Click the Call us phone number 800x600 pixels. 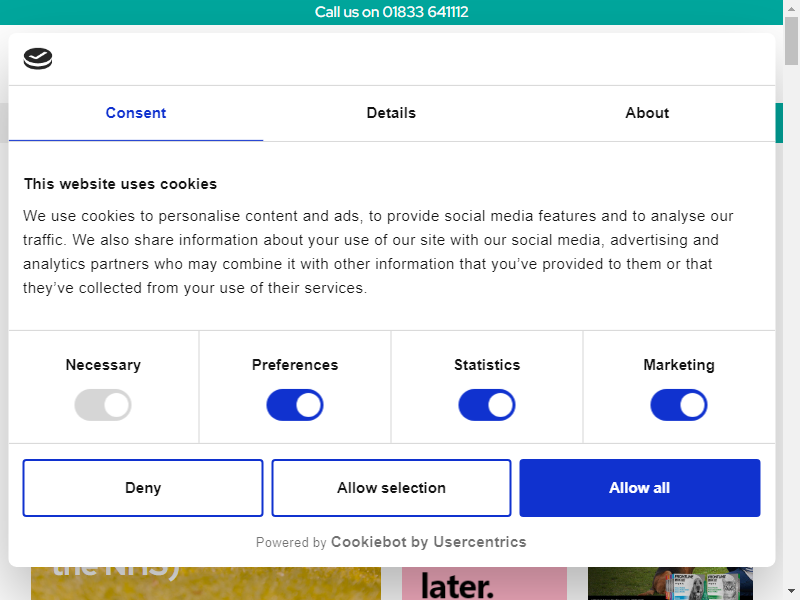pos(391,12)
